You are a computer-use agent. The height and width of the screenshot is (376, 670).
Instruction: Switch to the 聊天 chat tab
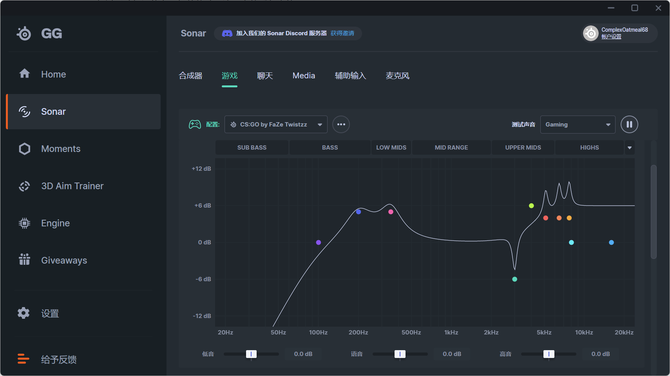click(265, 76)
